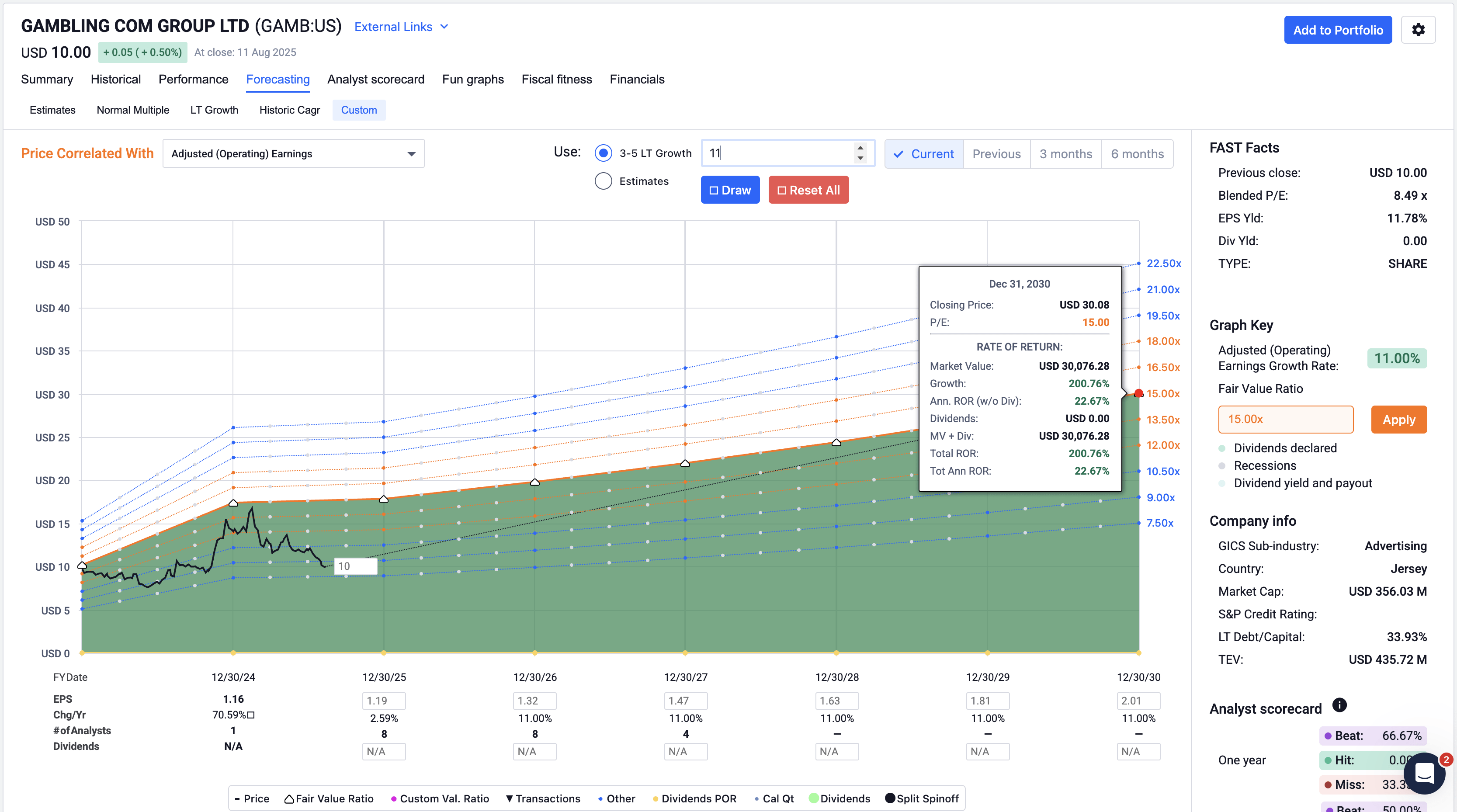This screenshot has width=1457, height=812.
Task: Select the Previous estimates option
Action: 996,154
